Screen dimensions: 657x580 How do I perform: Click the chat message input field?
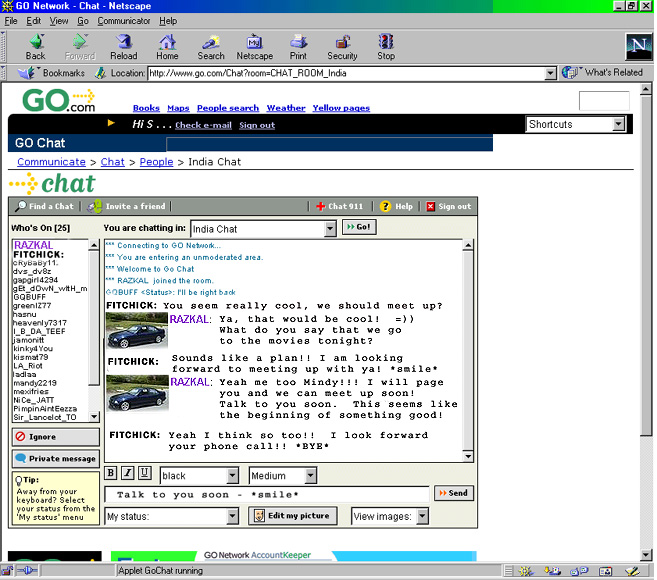[x=266, y=494]
